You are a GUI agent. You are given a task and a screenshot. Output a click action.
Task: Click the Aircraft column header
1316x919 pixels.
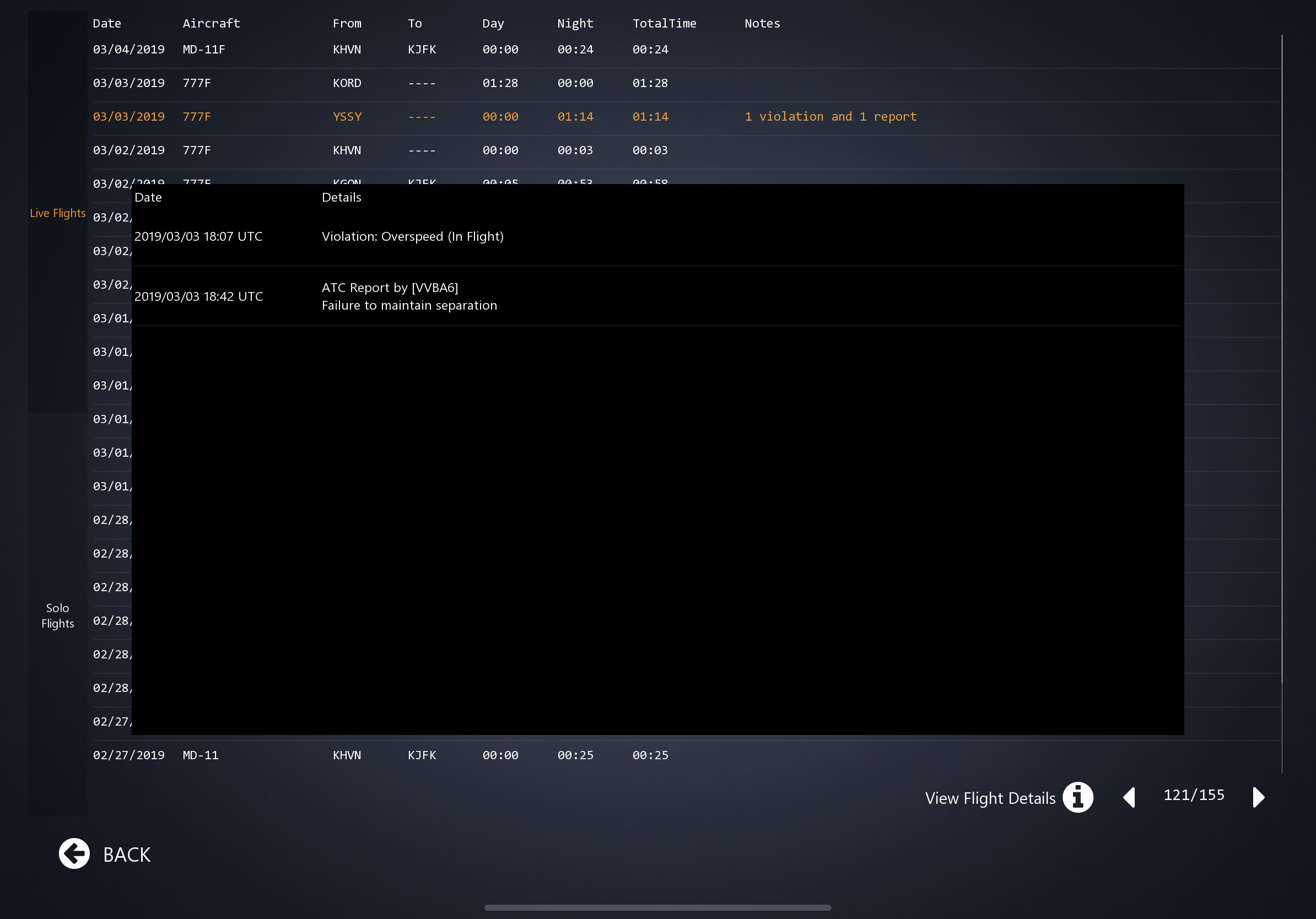point(211,24)
